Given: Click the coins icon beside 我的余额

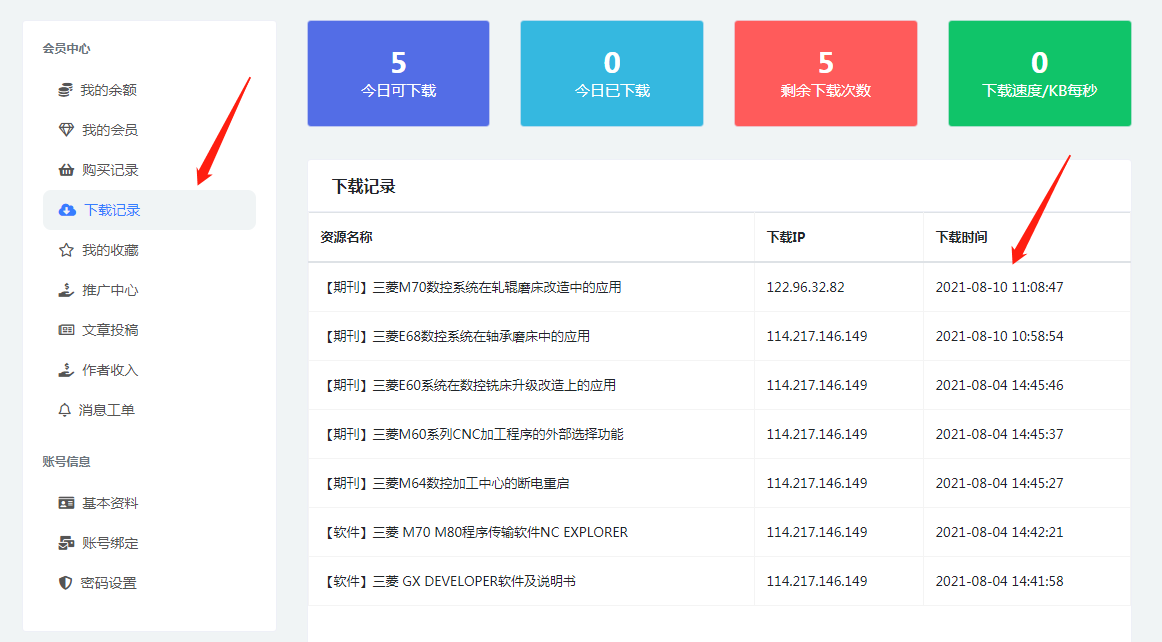Looking at the screenshot, I should [65, 90].
